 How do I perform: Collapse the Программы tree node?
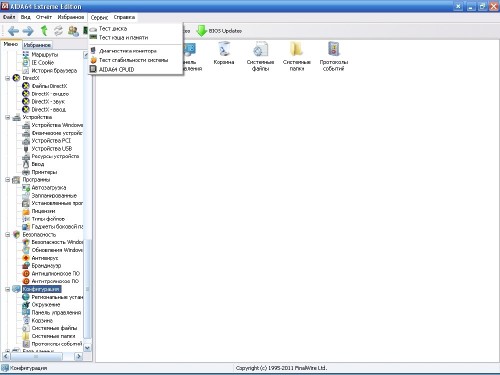tap(7, 180)
